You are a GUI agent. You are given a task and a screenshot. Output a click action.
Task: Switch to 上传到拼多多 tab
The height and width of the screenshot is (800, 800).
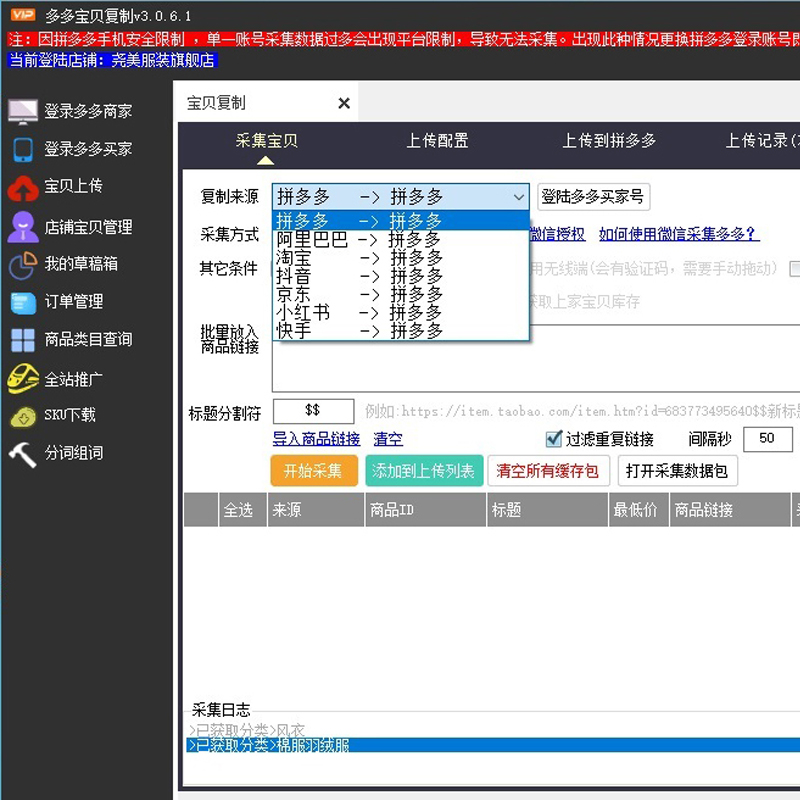coord(609,140)
